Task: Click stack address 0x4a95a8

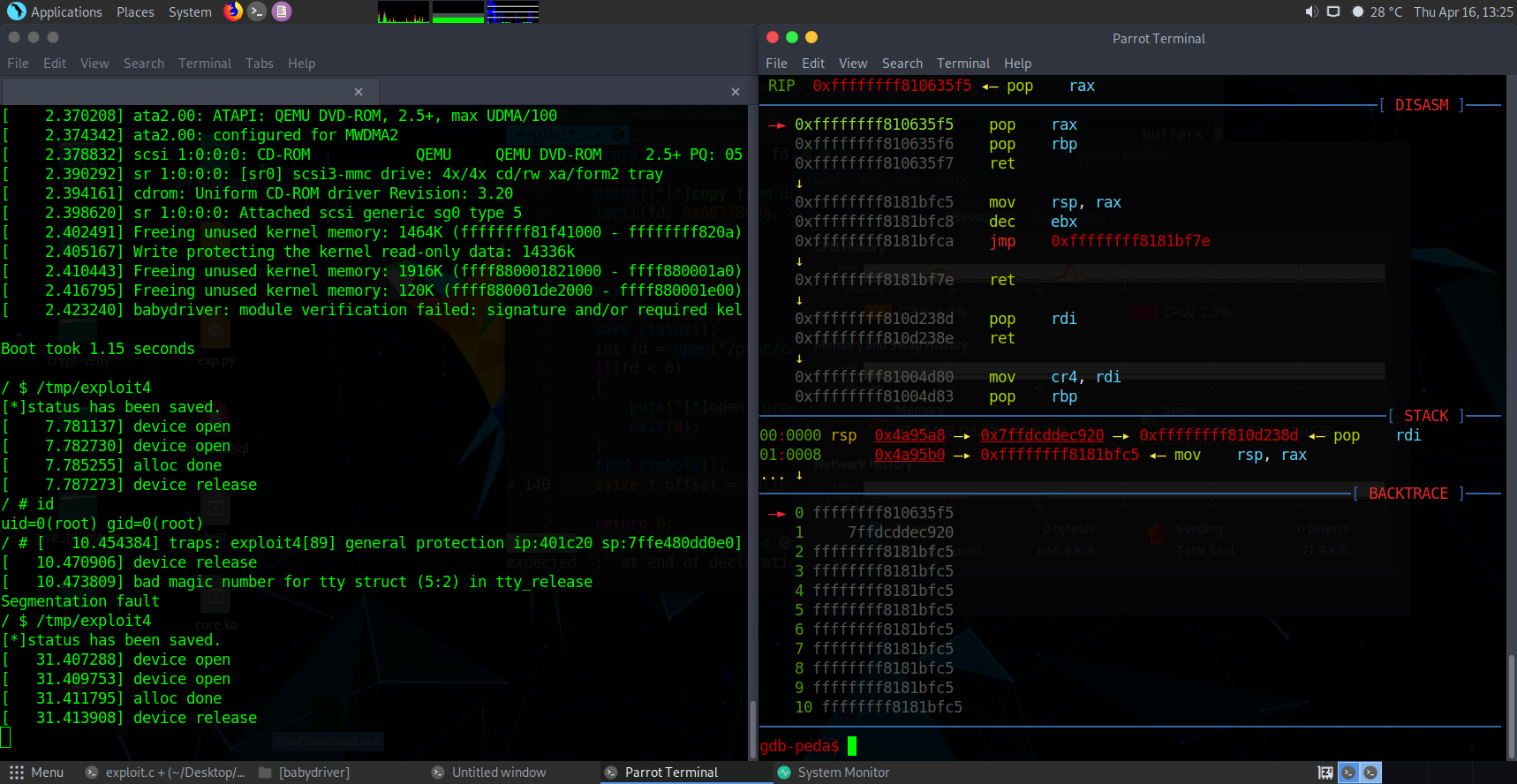Action: click(909, 435)
